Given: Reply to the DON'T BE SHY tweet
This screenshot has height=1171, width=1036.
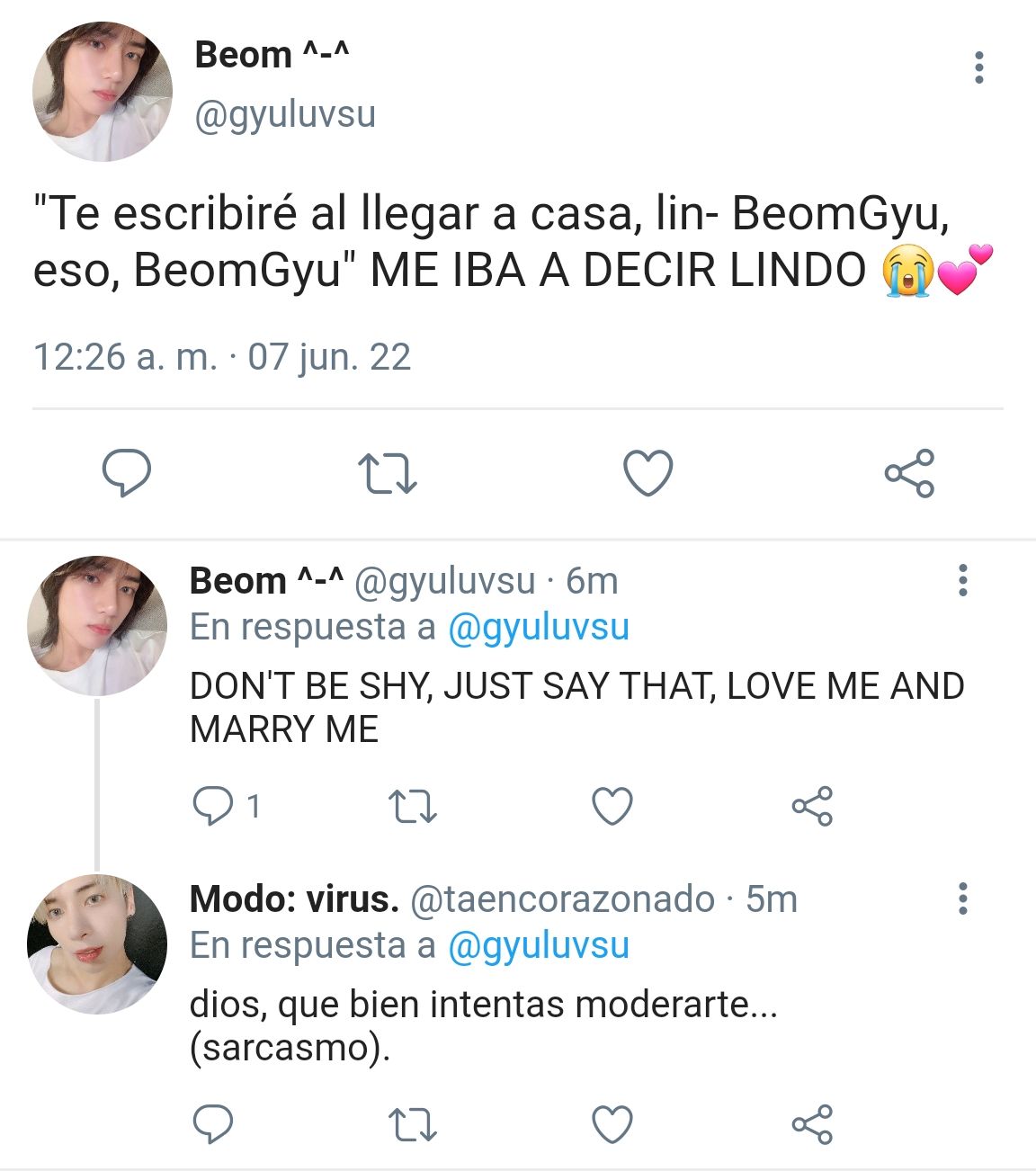Looking at the screenshot, I should (x=213, y=806).
